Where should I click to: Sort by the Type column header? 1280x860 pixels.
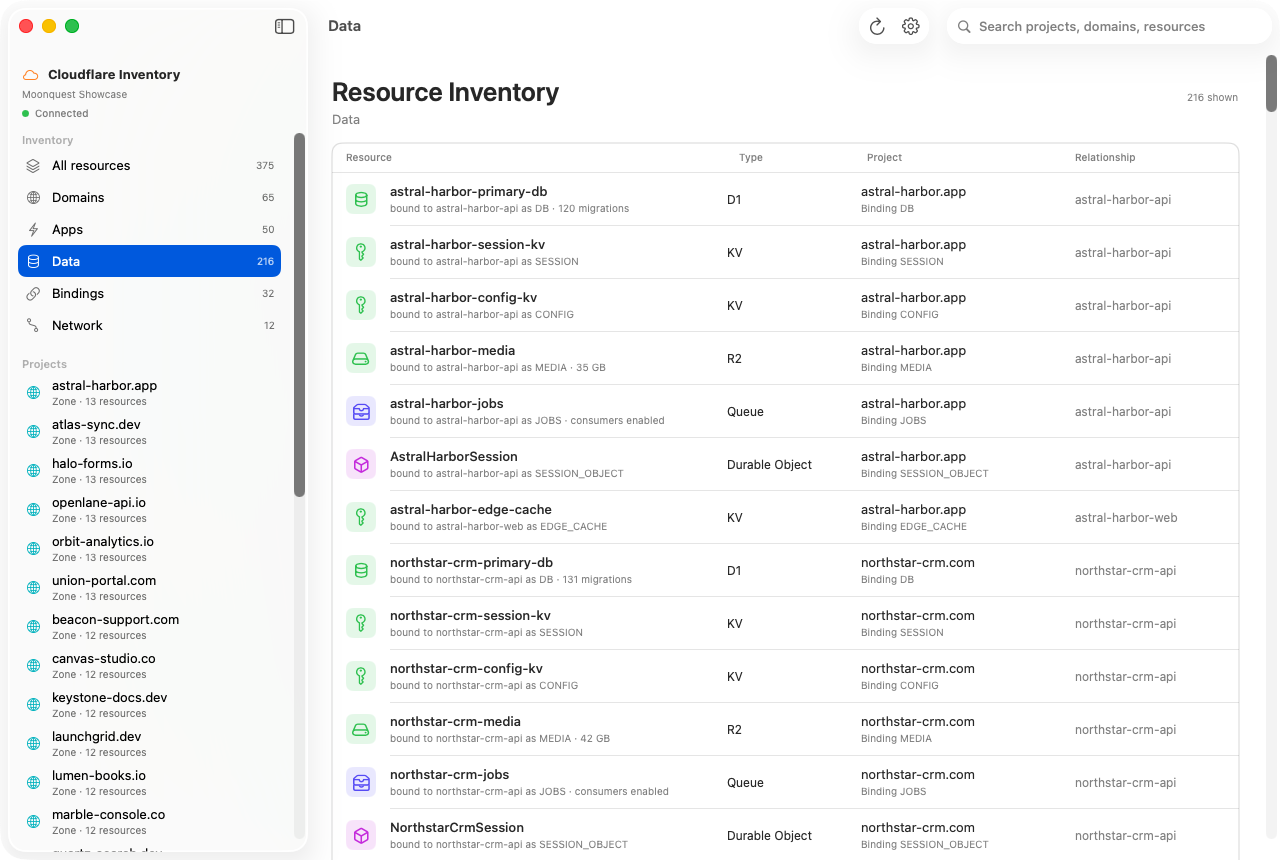(751, 158)
